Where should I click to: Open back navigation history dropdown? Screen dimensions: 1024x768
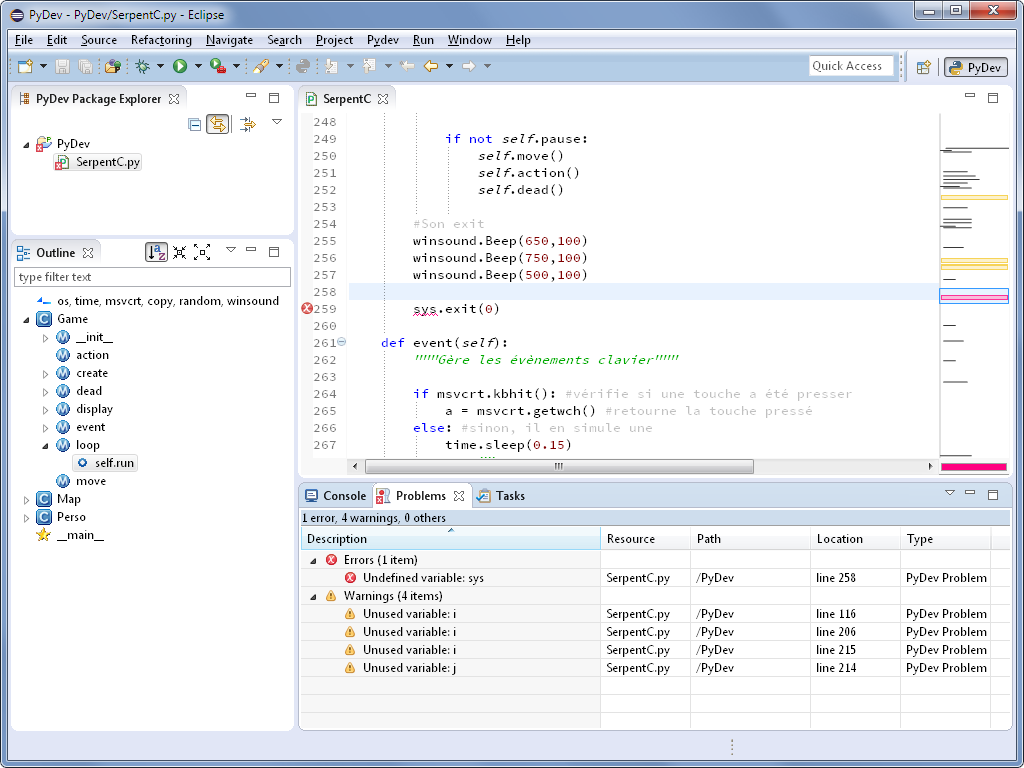click(x=449, y=66)
